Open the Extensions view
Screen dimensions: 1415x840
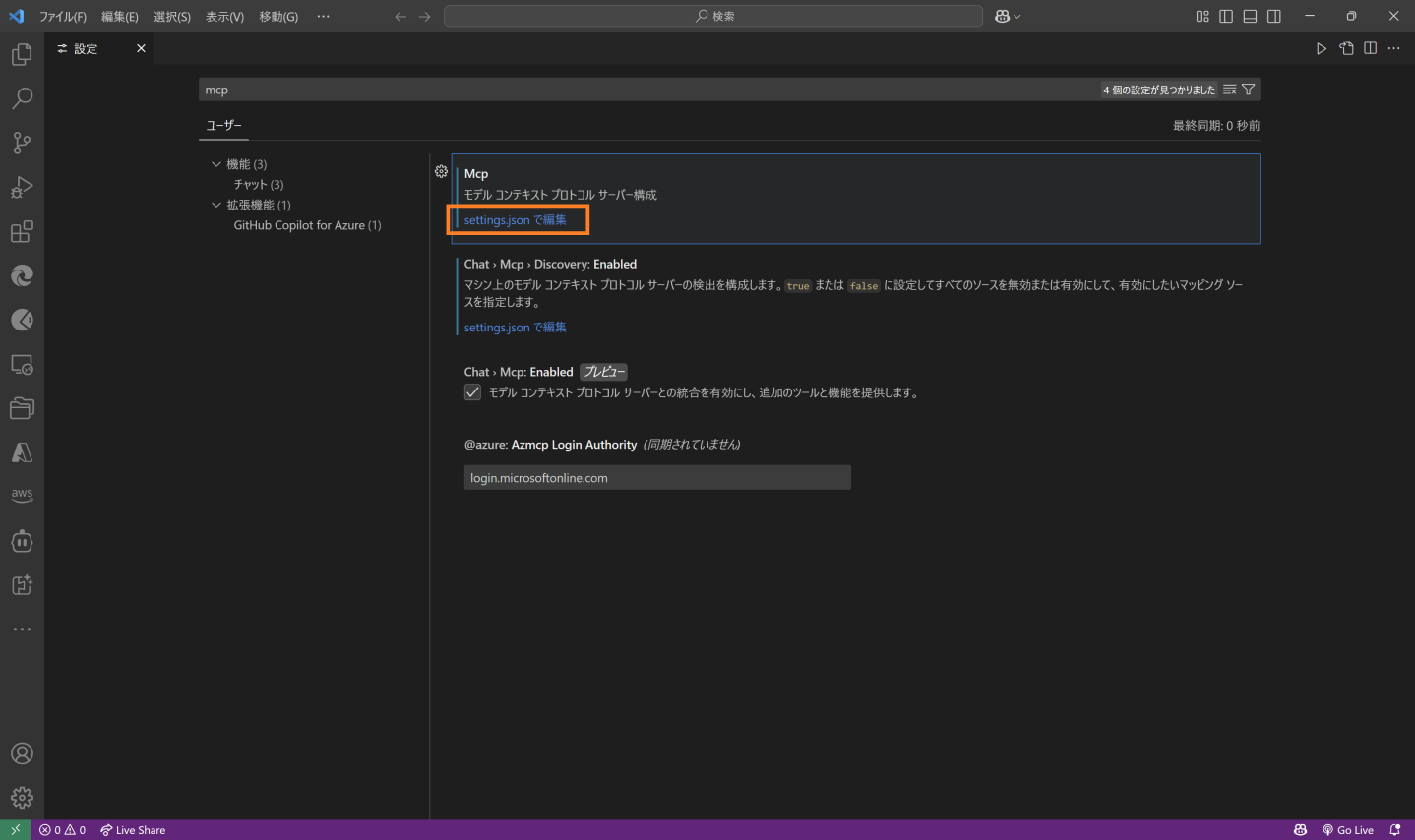click(22, 231)
